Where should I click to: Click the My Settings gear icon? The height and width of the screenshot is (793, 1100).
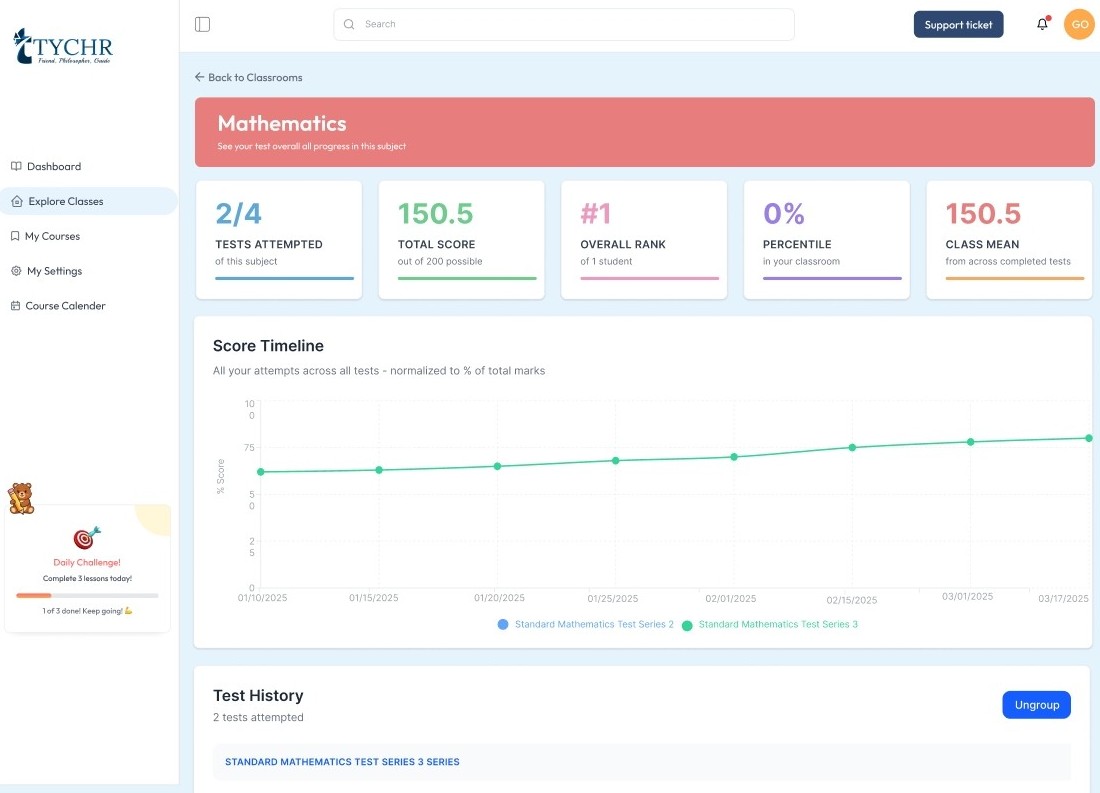[16, 271]
